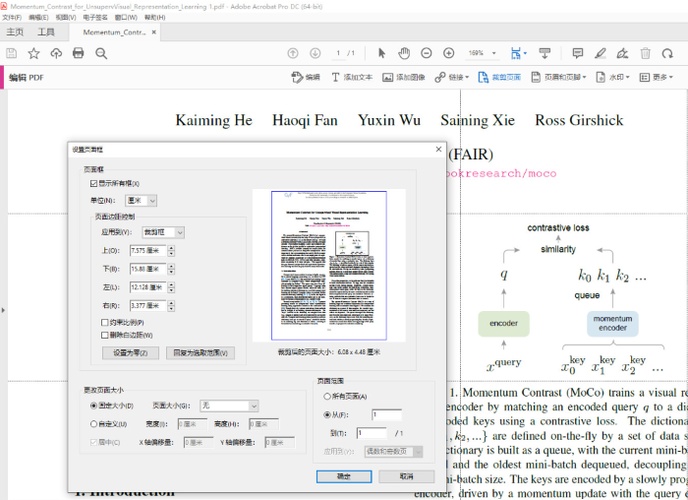Click the 设置为零 set to zero button
The width and height of the screenshot is (688, 500).
coord(130,353)
